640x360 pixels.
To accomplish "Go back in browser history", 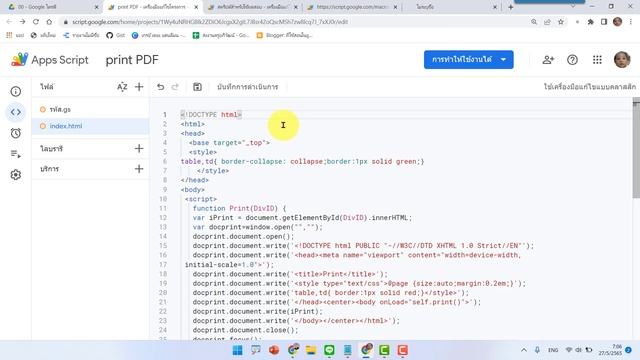I will click(9, 22).
